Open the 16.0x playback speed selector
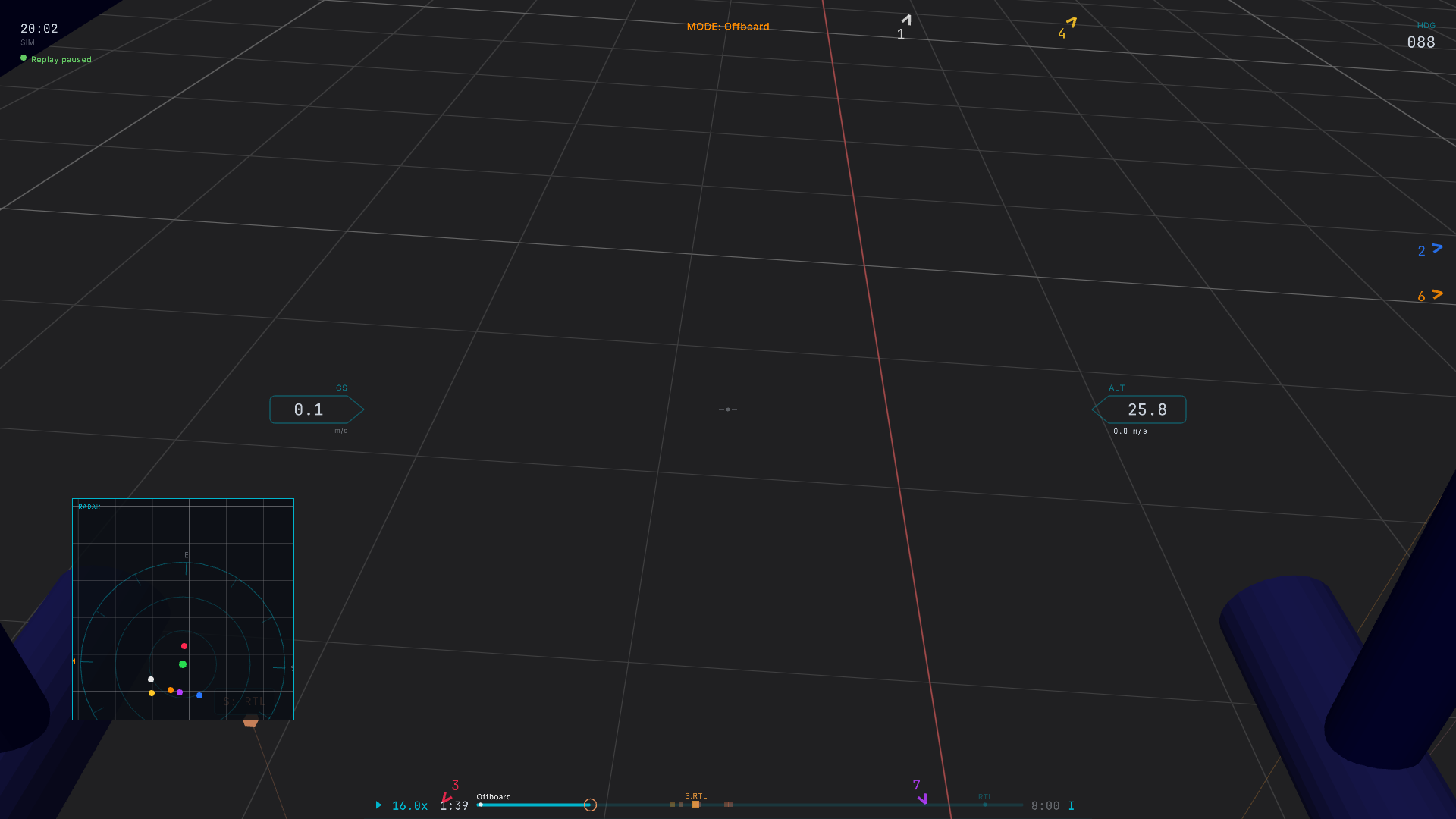 (408, 805)
